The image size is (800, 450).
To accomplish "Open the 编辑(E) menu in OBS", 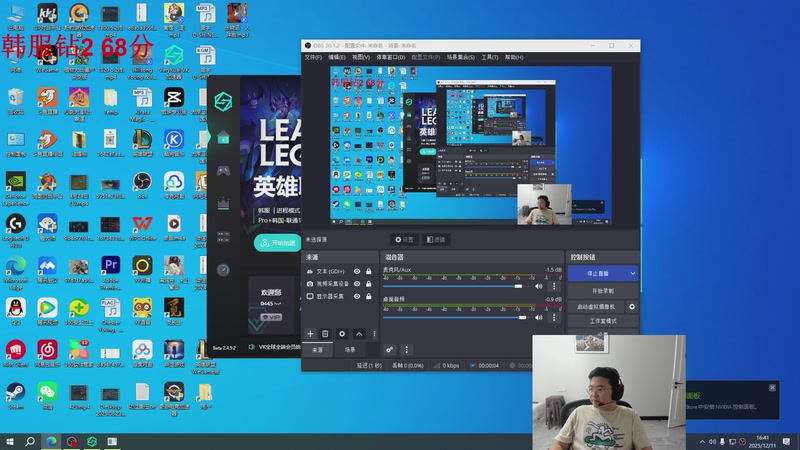I will click(337, 57).
